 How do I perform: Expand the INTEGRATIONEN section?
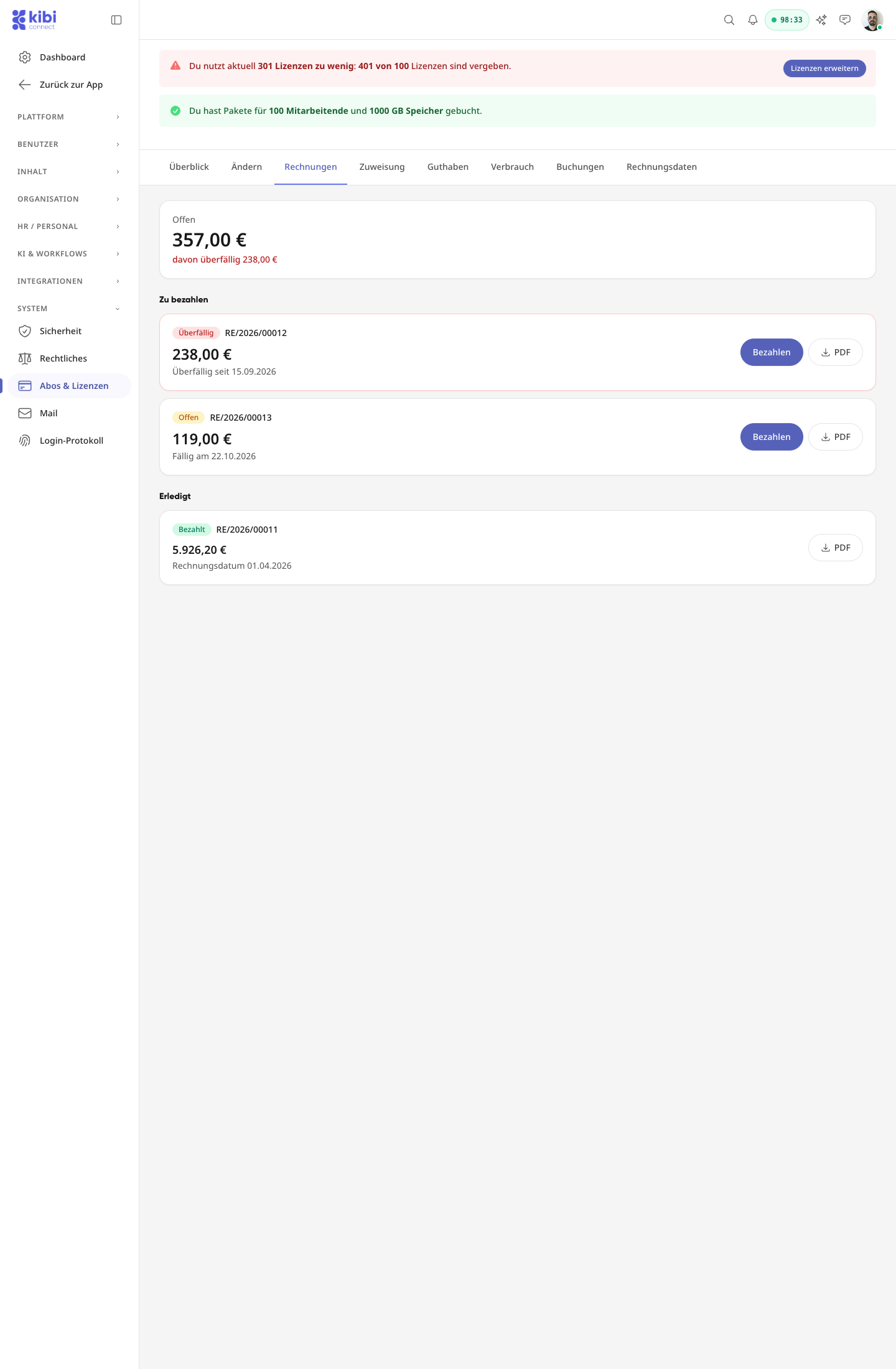[x=69, y=281]
